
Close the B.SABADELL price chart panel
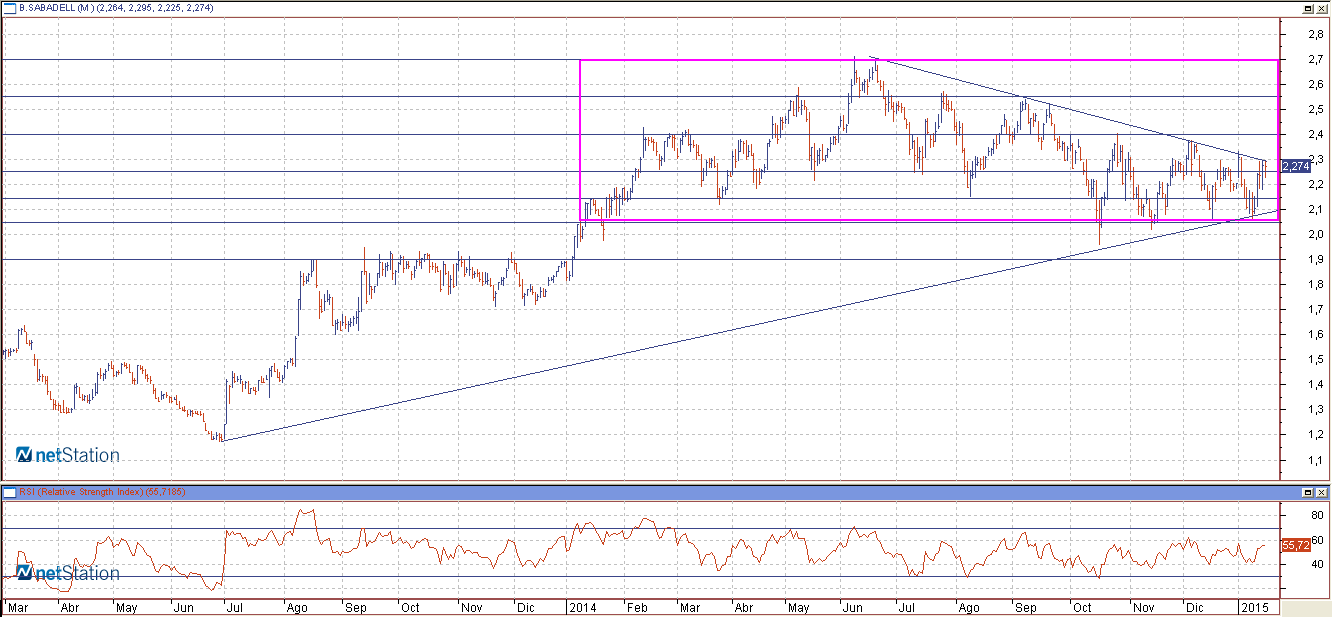point(1322,8)
